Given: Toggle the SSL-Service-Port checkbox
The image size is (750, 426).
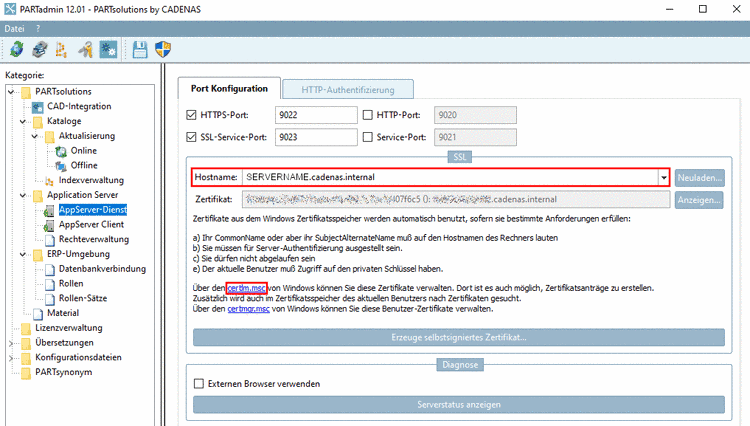Looking at the screenshot, I should (191, 137).
